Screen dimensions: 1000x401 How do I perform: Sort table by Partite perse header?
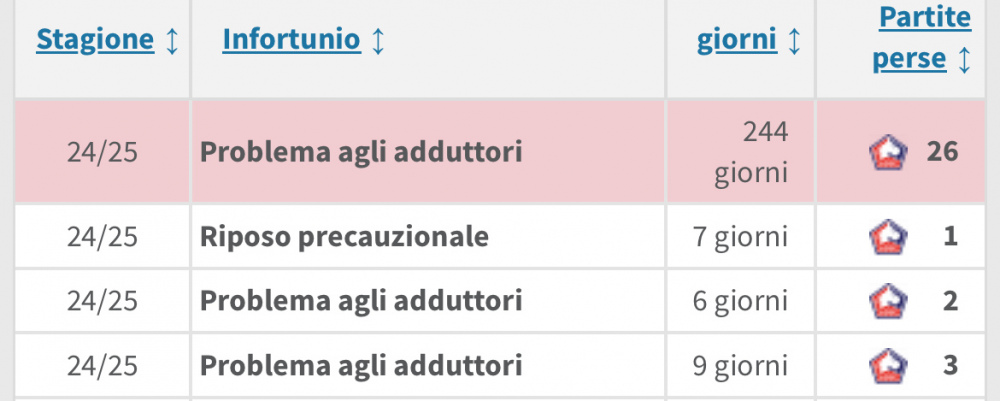pos(922,38)
